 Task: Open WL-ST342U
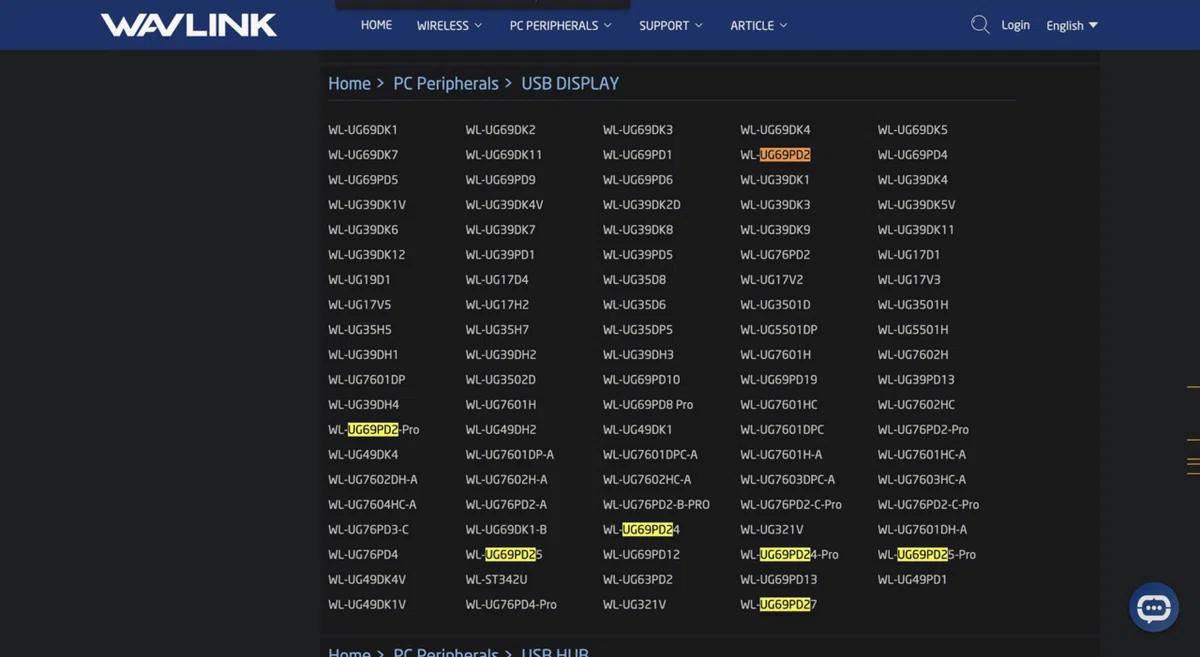[496, 580]
